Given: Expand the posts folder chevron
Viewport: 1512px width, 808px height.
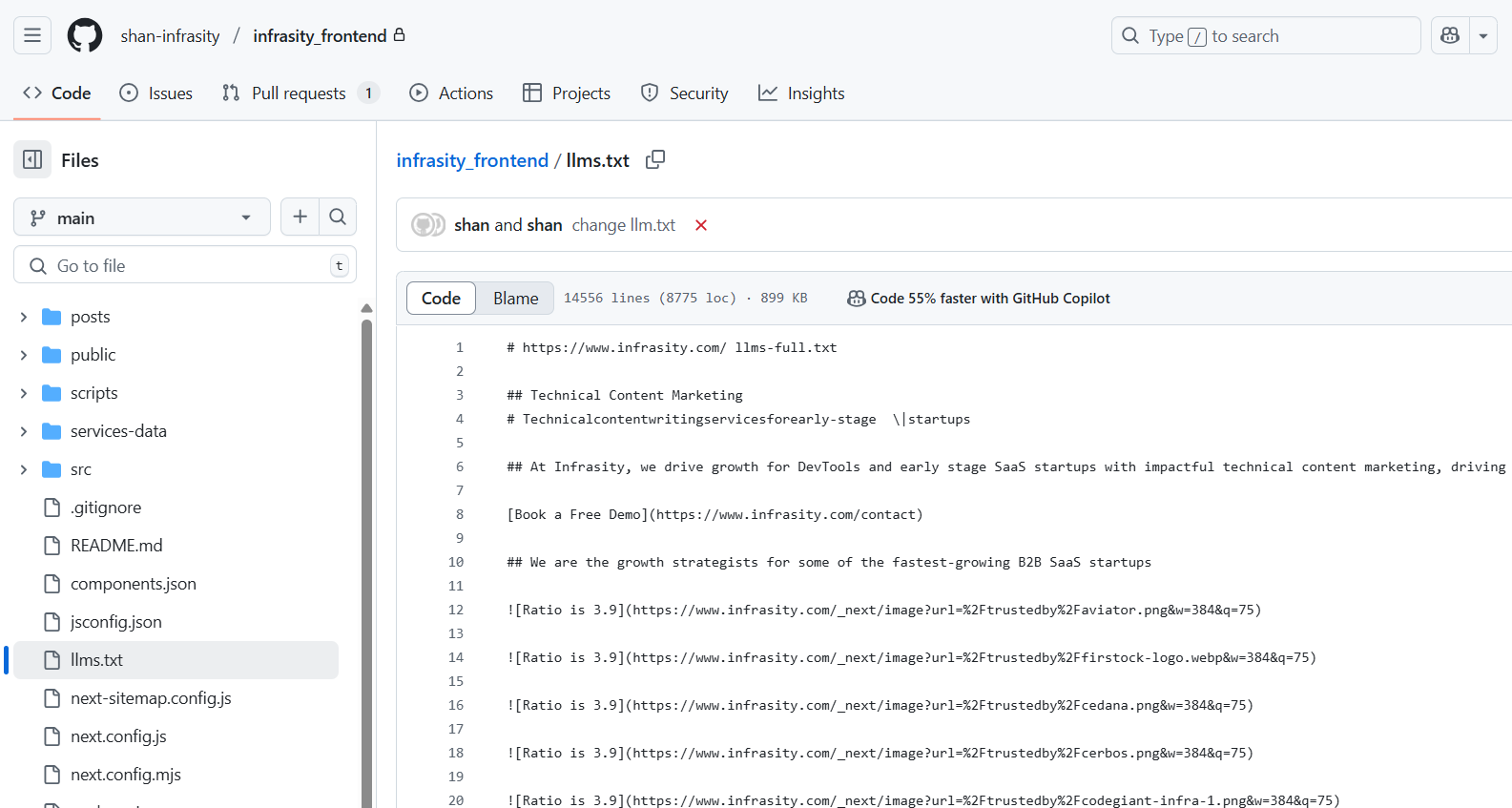Looking at the screenshot, I should (x=24, y=317).
